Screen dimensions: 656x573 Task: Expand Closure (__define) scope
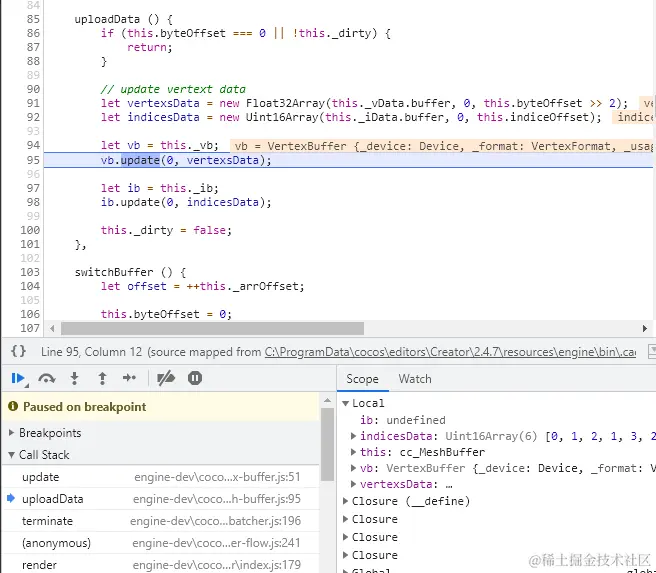(345, 501)
